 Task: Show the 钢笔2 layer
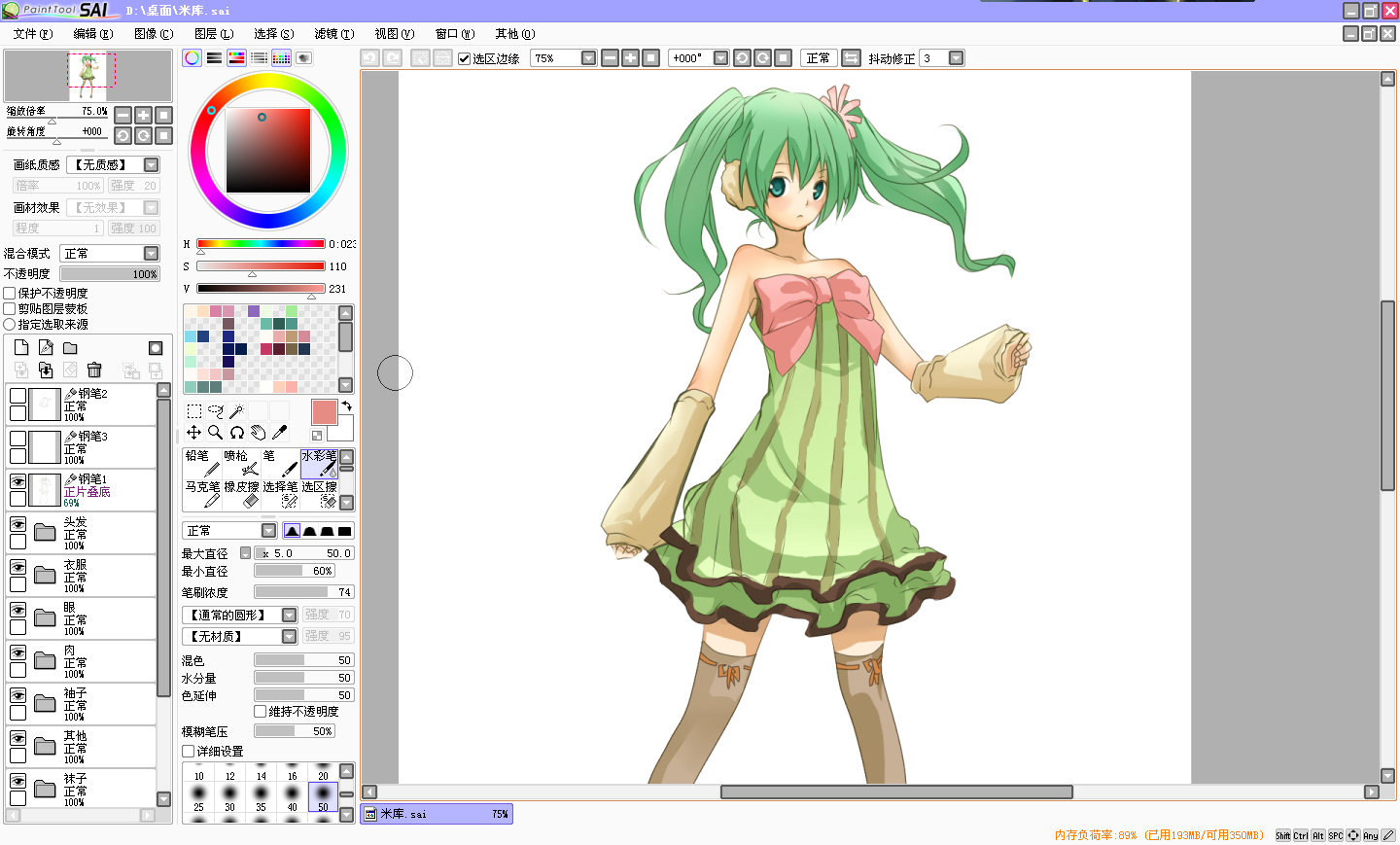pyautogui.click(x=17, y=396)
